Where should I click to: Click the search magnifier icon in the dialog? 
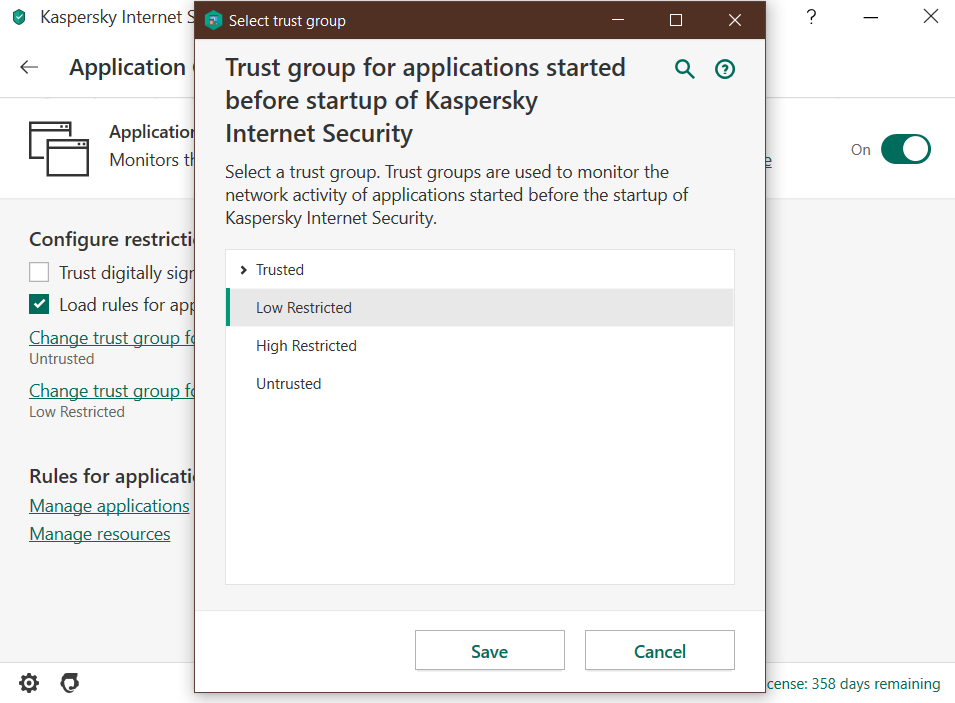(x=685, y=69)
